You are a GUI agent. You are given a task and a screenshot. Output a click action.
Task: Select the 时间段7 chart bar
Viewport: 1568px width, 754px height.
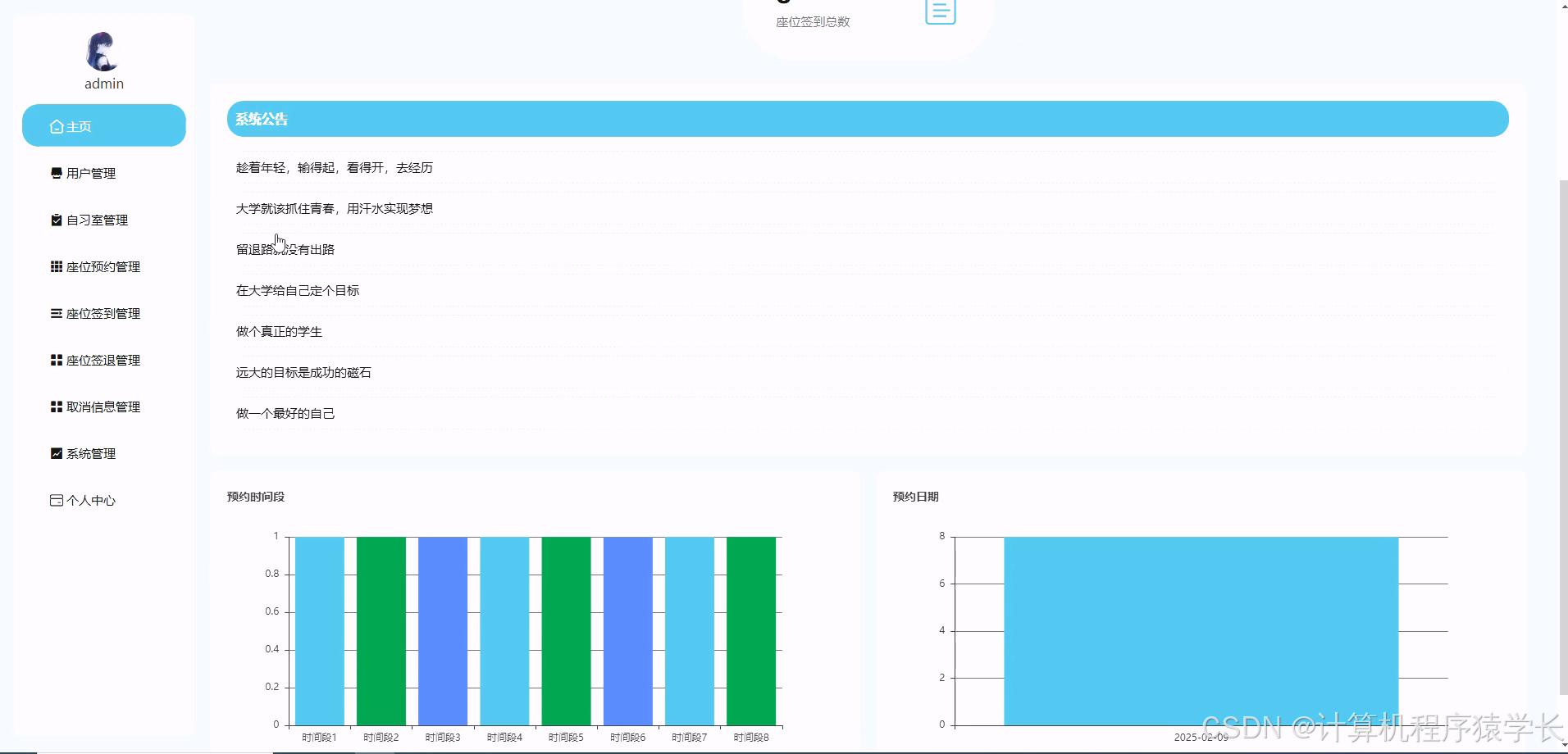[x=690, y=631]
